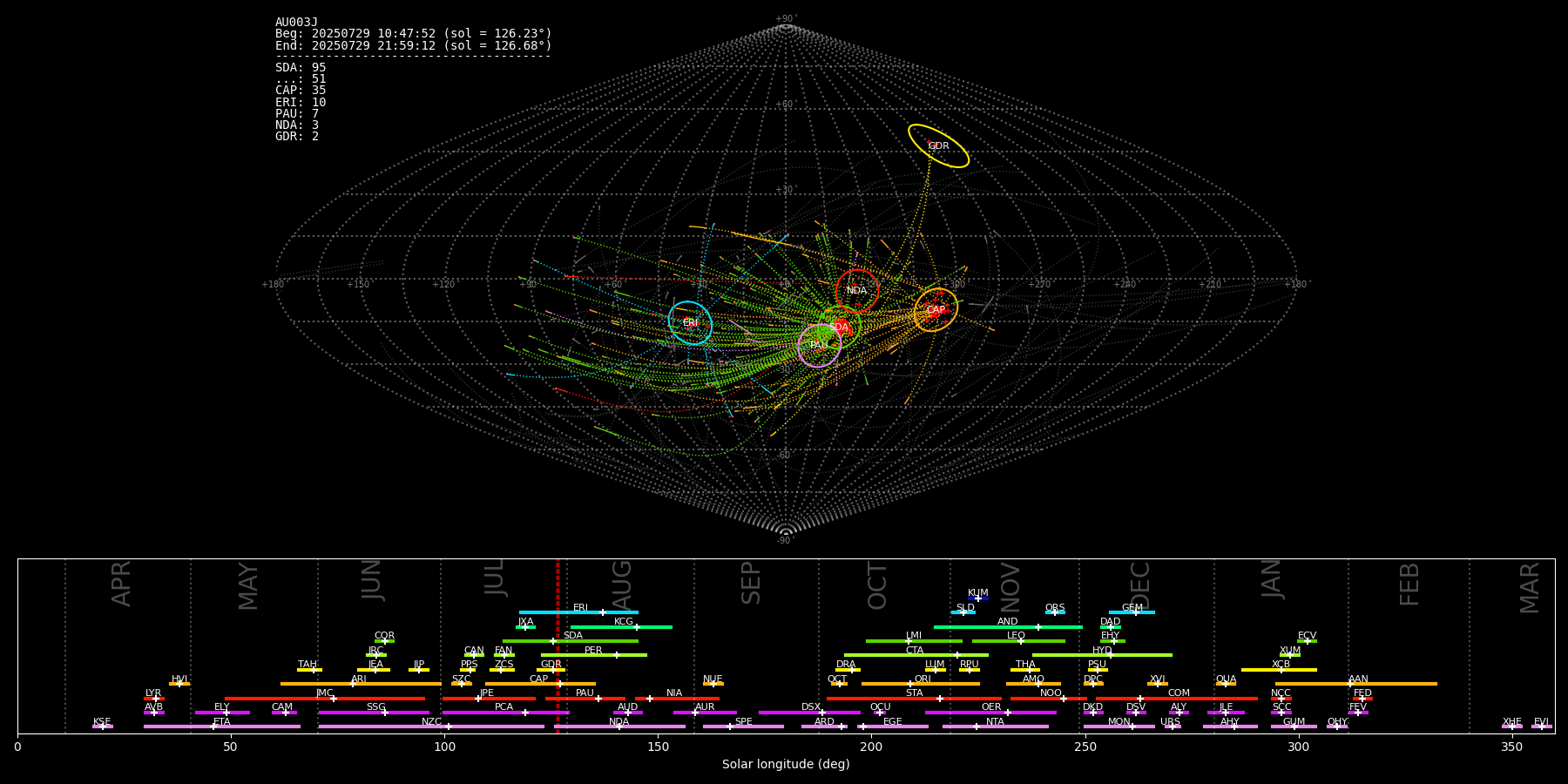1568x784 pixels.
Task: Click the KSE activity bar in timeline
Action: [x=103, y=727]
